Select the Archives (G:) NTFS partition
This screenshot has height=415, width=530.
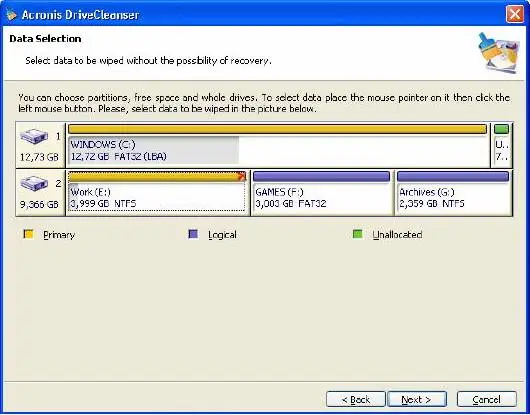point(453,193)
